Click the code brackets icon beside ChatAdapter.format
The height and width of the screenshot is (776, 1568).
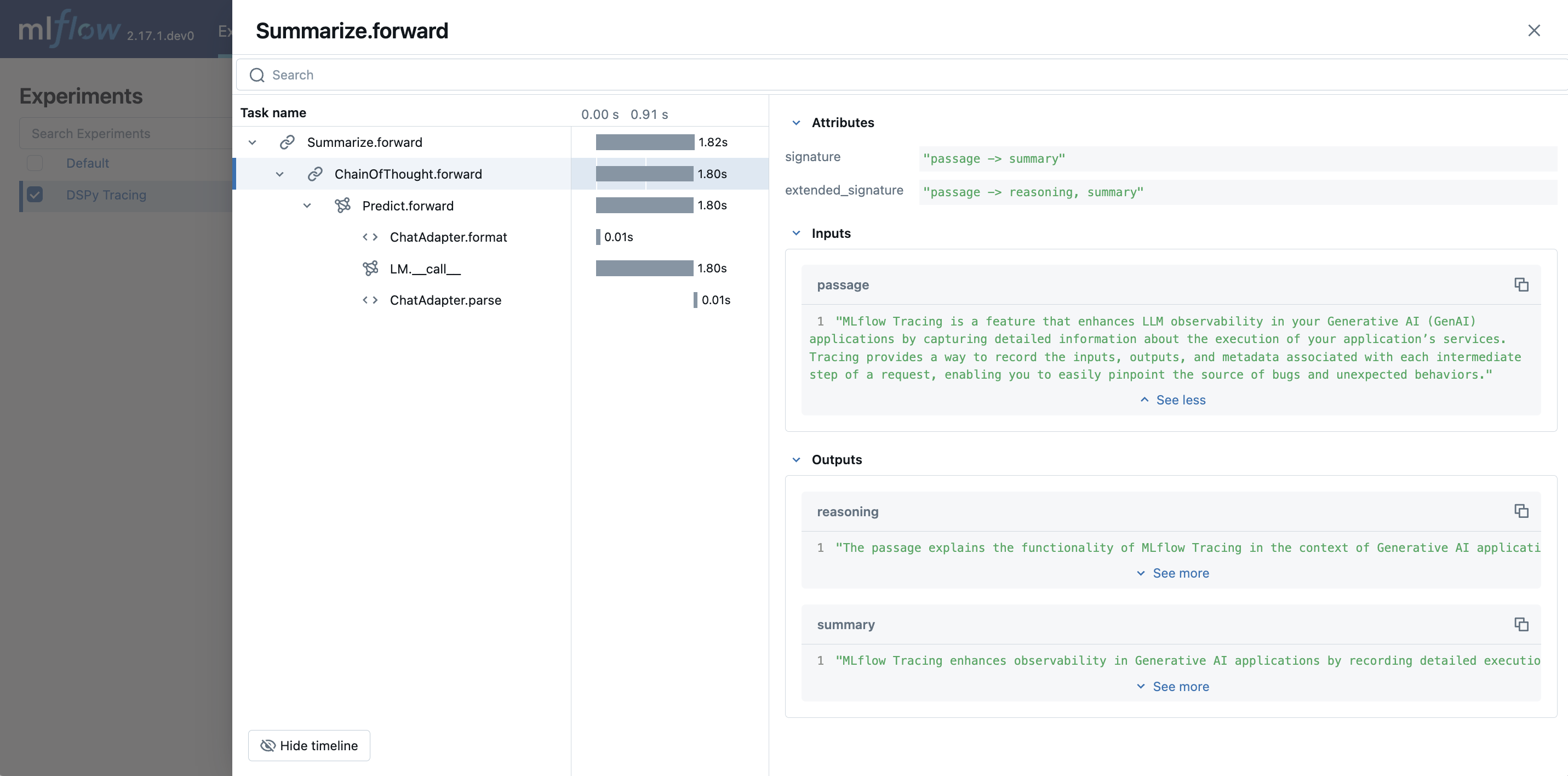pyautogui.click(x=370, y=237)
